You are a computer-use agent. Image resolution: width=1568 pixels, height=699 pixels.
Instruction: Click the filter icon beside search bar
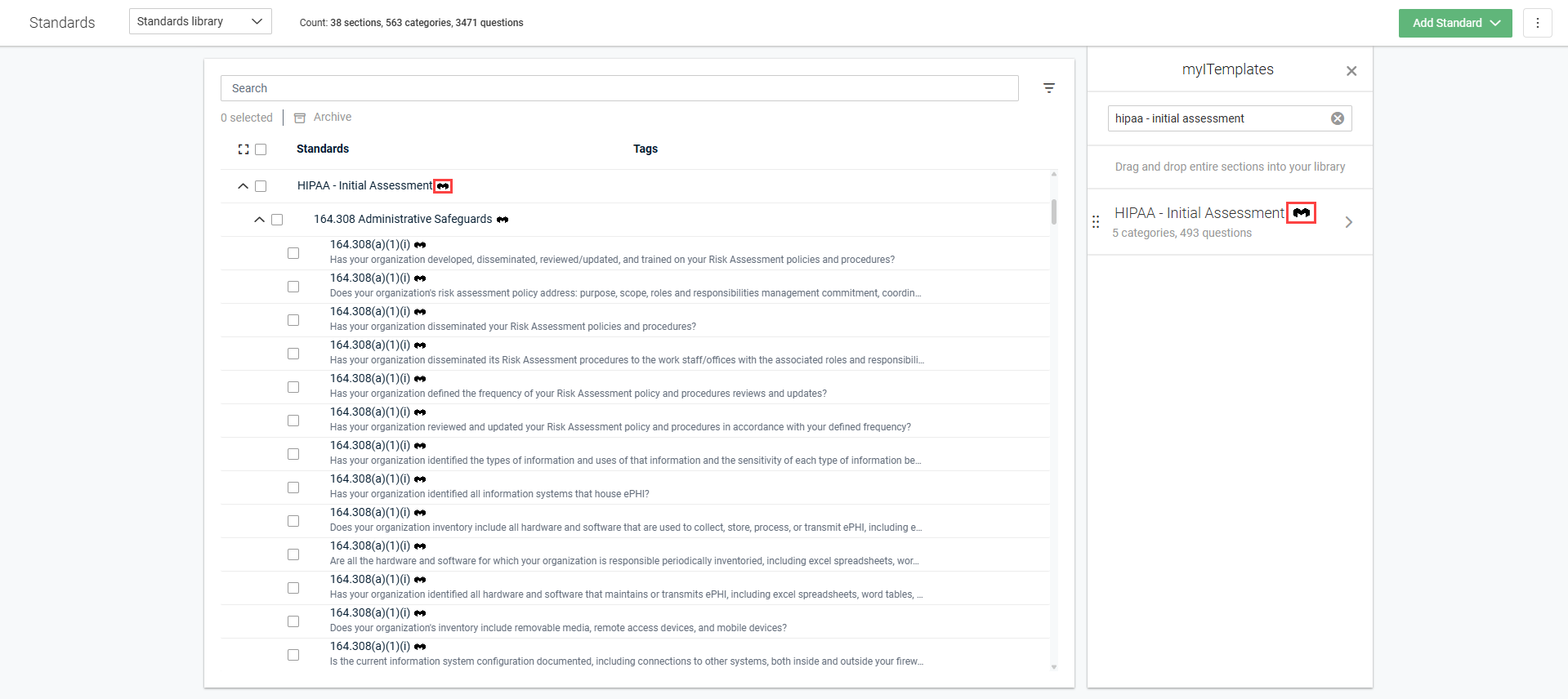(x=1049, y=88)
